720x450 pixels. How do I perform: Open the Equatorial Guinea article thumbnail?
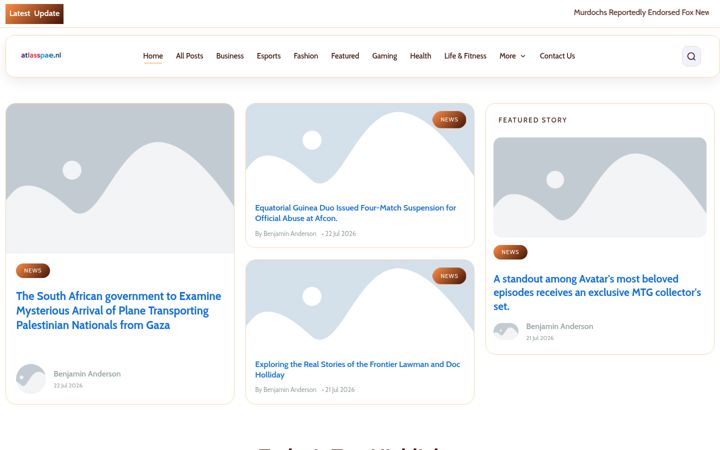click(360, 149)
